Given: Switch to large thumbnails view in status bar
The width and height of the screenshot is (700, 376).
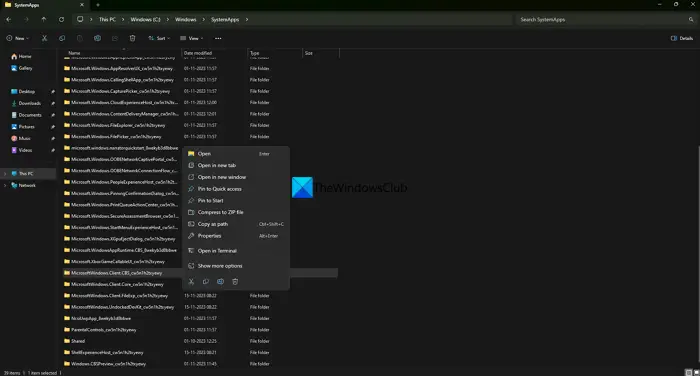Looking at the screenshot, I should point(697,372).
